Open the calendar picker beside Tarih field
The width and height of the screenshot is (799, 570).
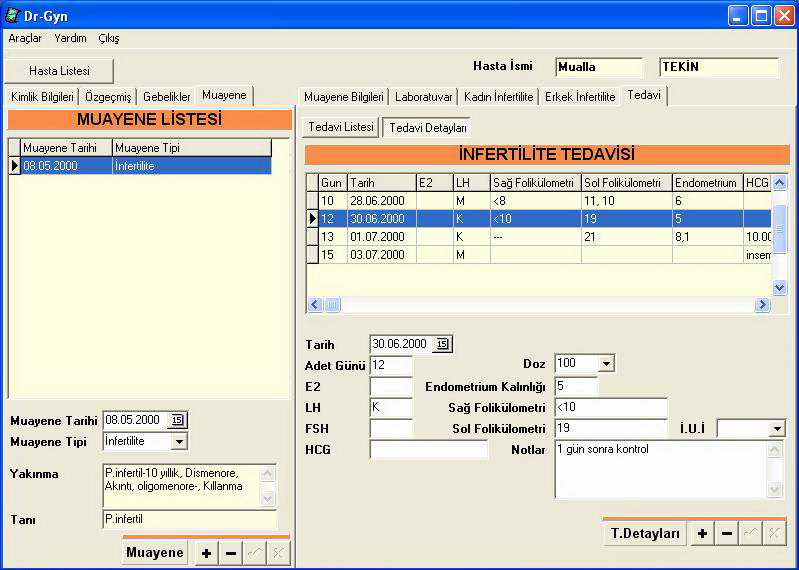(443, 344)
